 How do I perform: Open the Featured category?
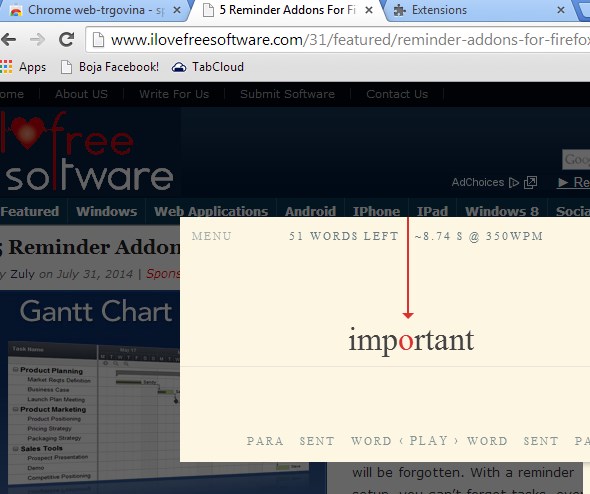30,211
